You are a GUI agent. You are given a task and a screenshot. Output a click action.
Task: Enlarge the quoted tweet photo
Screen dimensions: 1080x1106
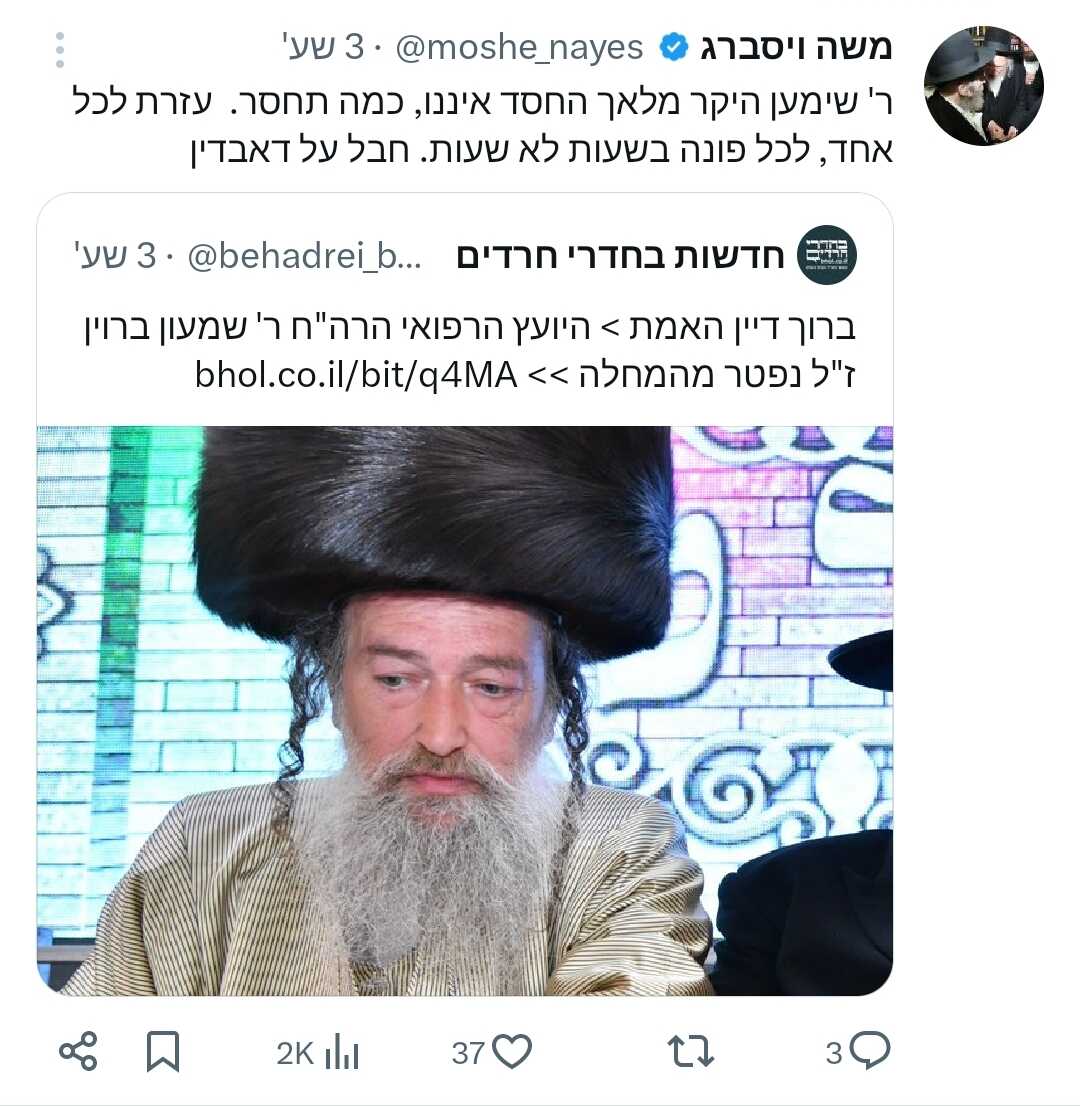(x=465, y=710)
